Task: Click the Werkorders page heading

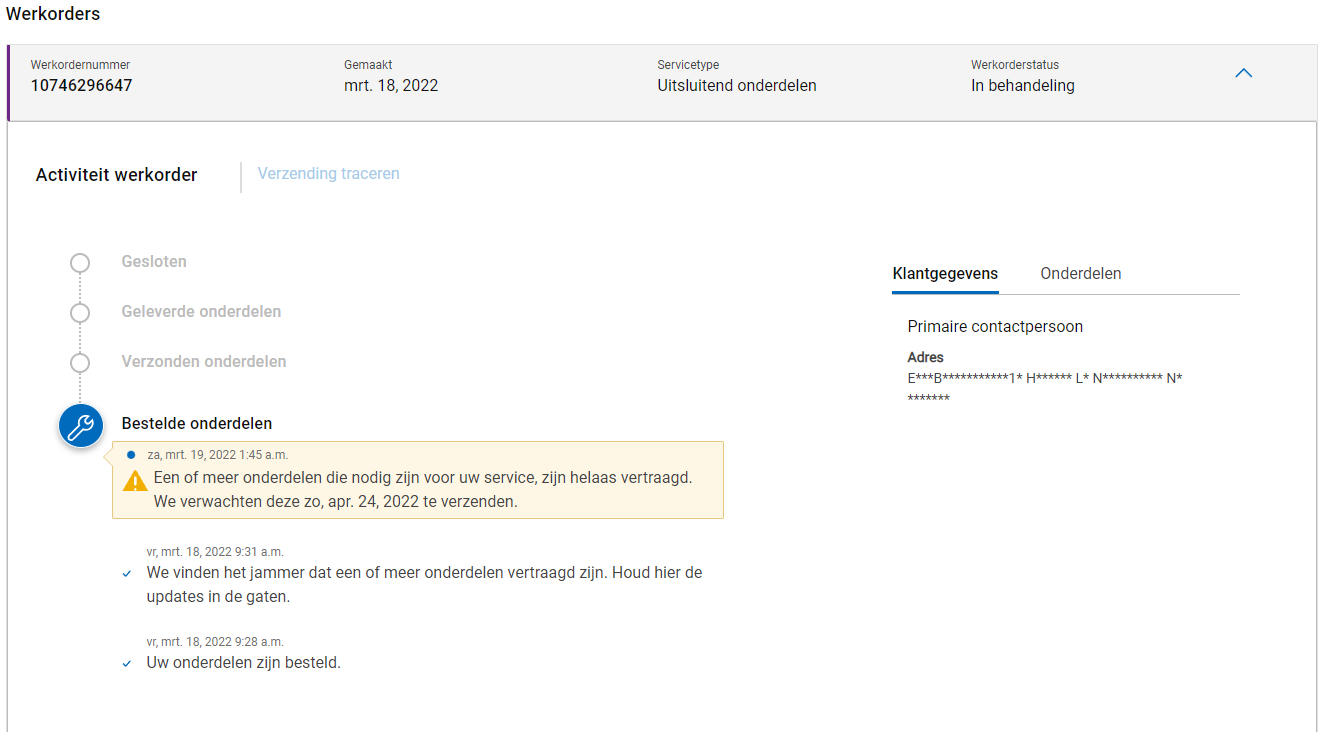Action: tap(53, 14)
